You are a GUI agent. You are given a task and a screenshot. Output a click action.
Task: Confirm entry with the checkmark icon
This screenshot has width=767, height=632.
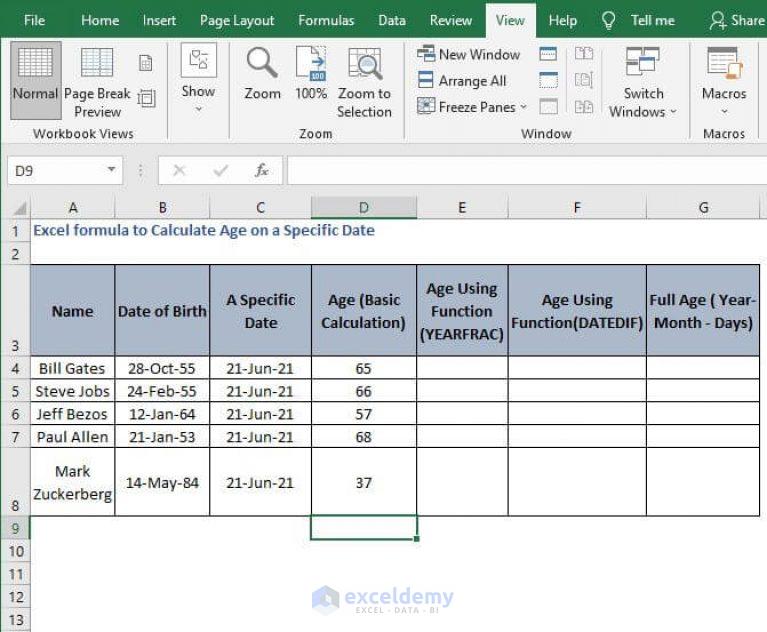click(x=221, y=170)
